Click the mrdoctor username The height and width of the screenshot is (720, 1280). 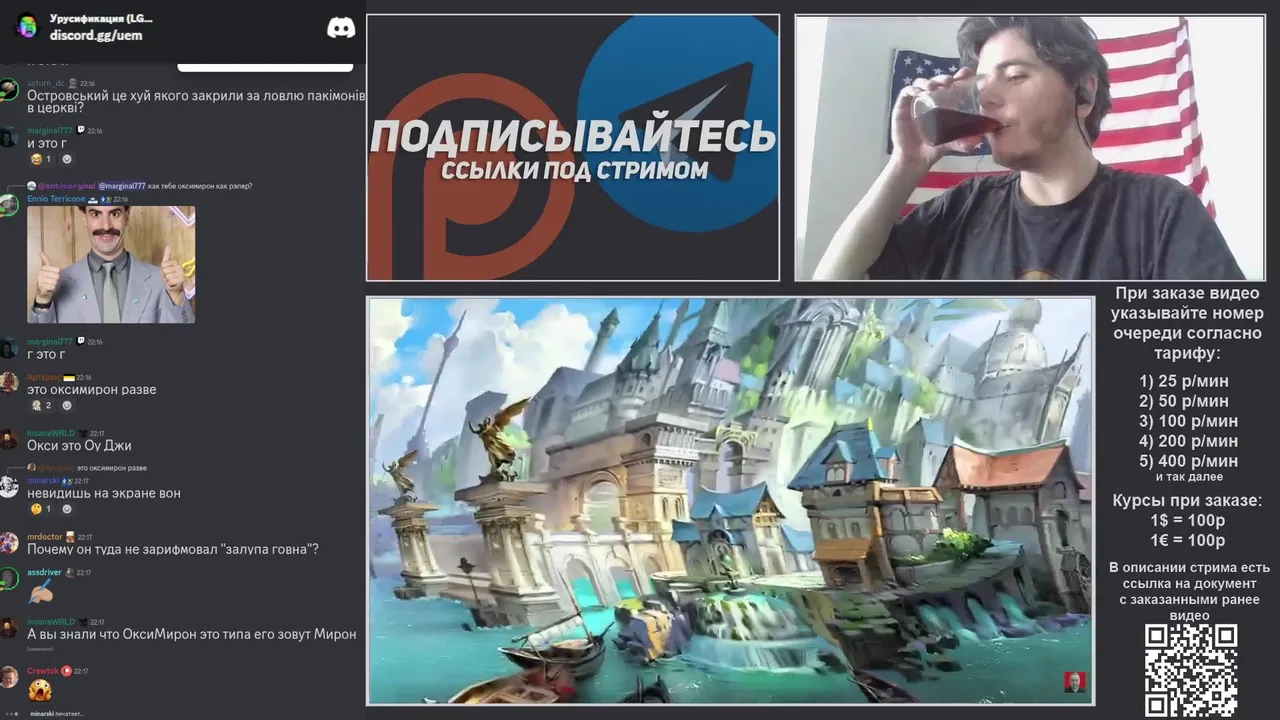coord(45,537)
